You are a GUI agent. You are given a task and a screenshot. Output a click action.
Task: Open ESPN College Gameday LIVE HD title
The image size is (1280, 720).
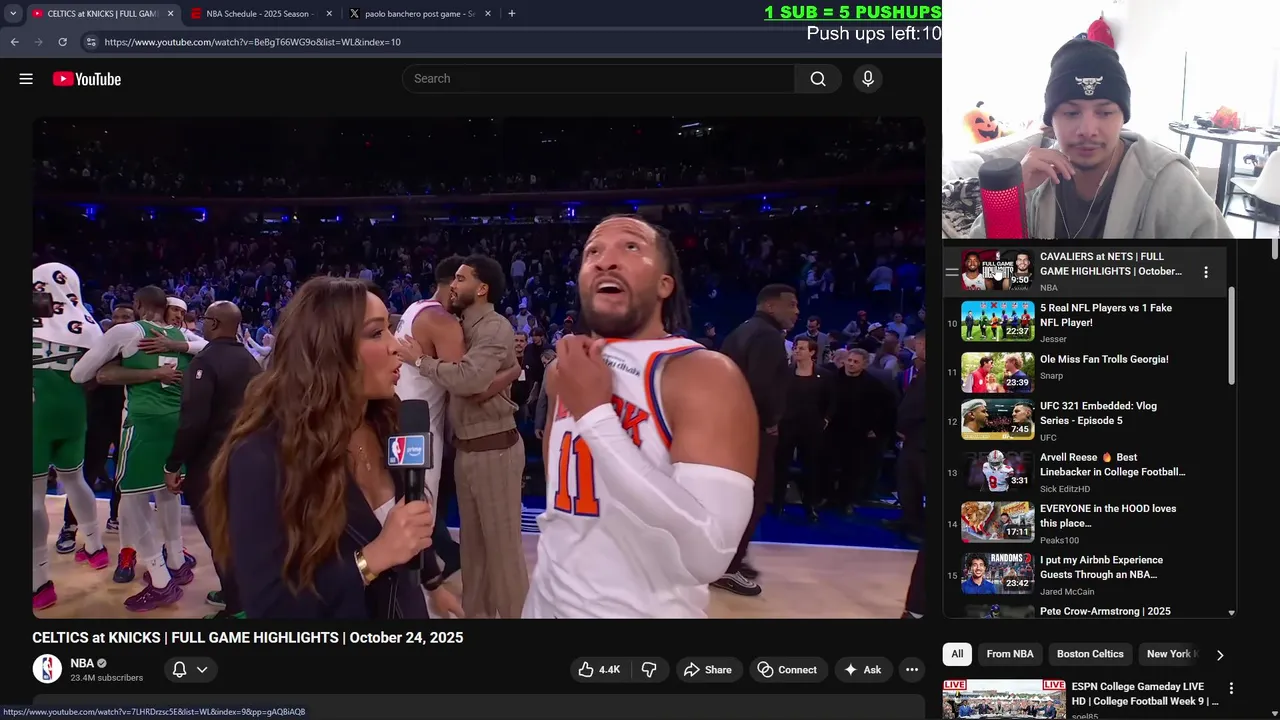pos(1145,694)
